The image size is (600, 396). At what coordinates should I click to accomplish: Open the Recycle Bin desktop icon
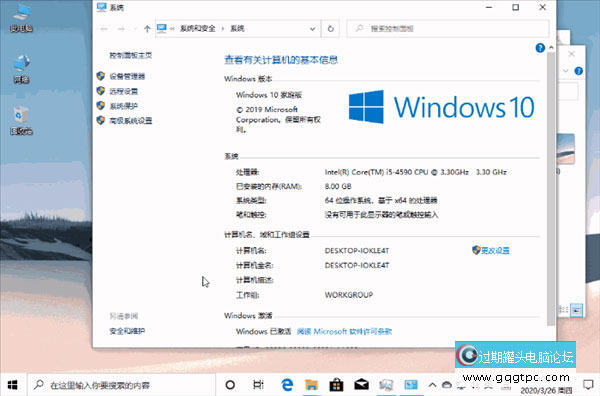coord(21,121)
